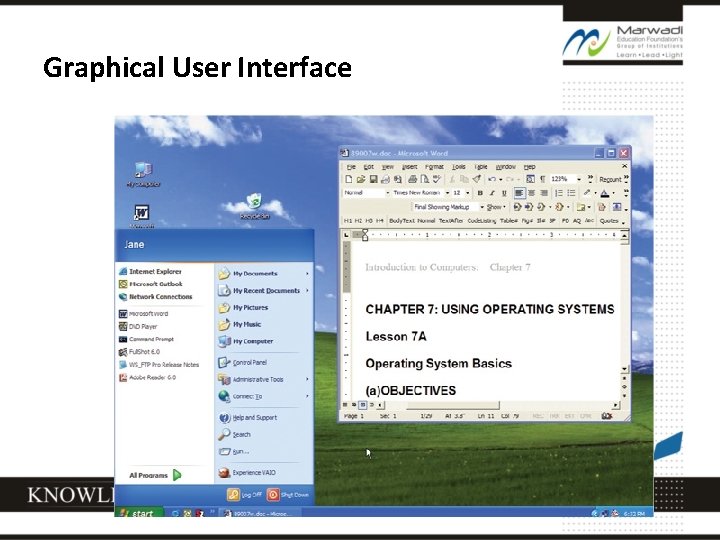Viewport: 720px width, 540px height.
Task: Click the Previous change icon
Action: (517, 207)
